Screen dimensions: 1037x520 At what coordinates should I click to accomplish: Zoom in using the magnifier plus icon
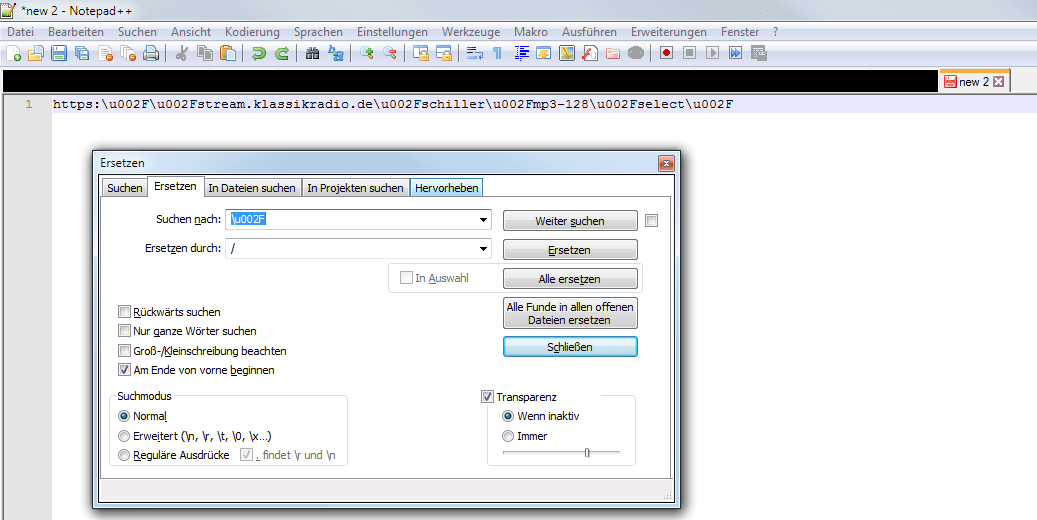pos(366,54)
